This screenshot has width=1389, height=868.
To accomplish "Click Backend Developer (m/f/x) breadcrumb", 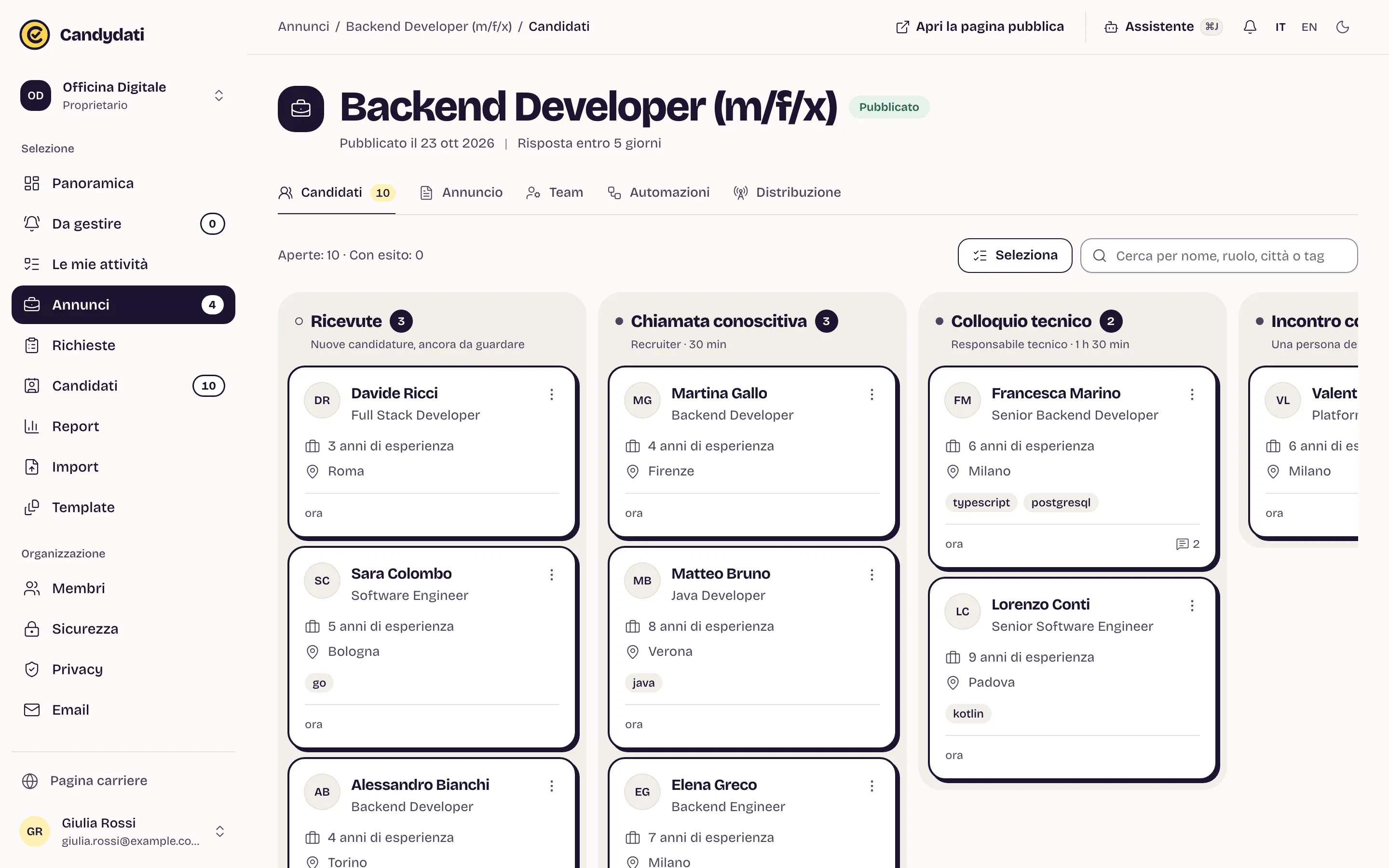I will (429, 27).
